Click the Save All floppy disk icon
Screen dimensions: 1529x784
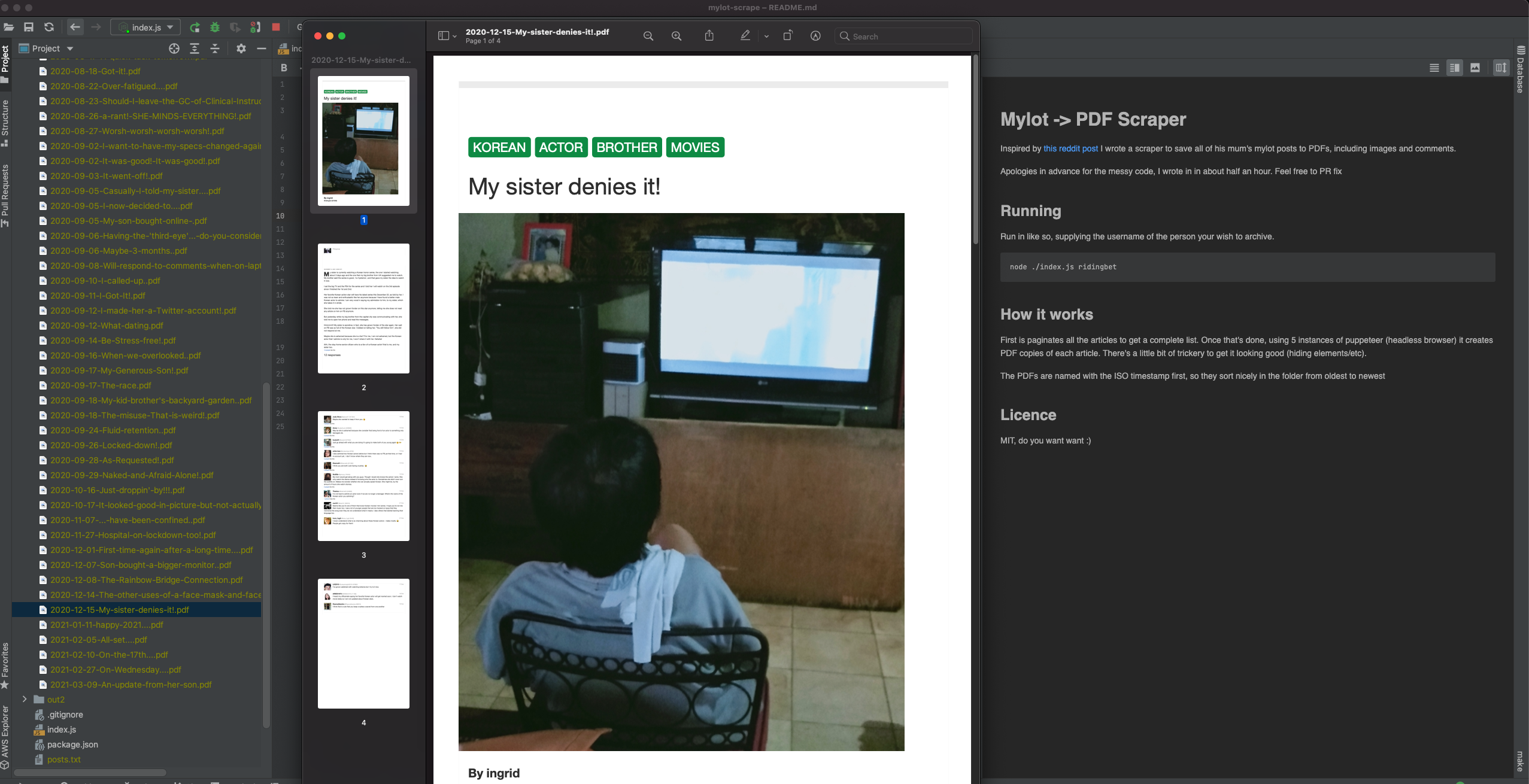[29, 28]
